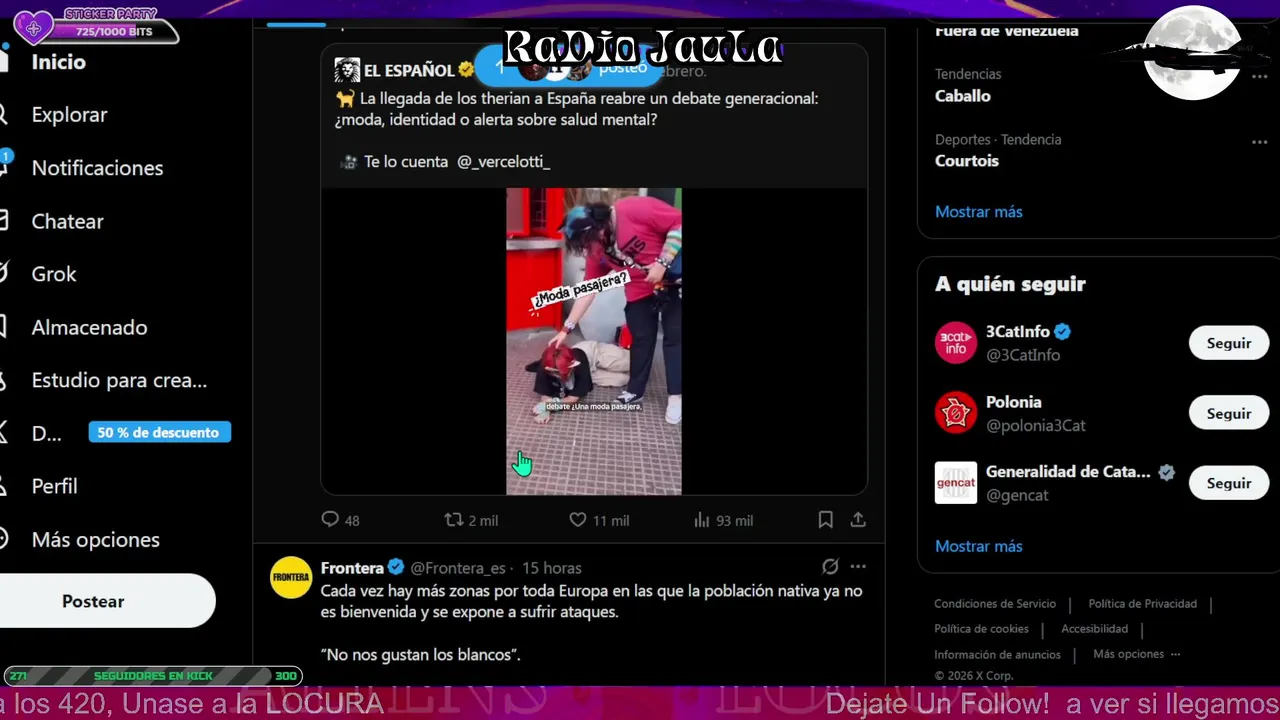The image size is (1280, 720).
Task: Click the Seguidores en Kick progress bar
Action: point(153,676)
